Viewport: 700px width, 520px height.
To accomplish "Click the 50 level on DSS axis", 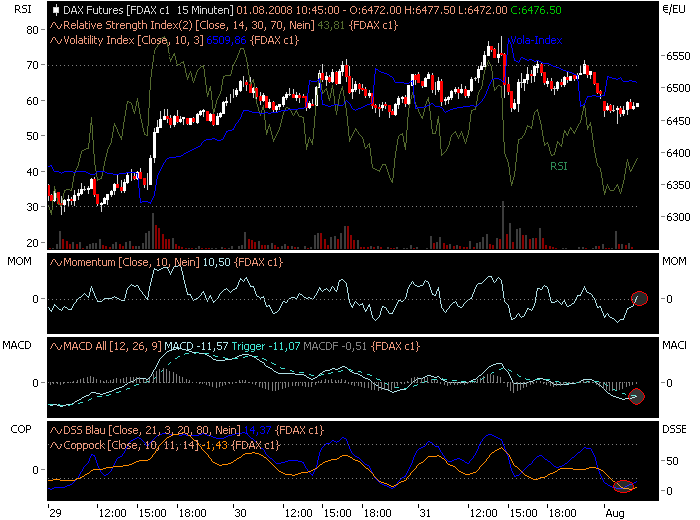I will (x=672, y=461).
